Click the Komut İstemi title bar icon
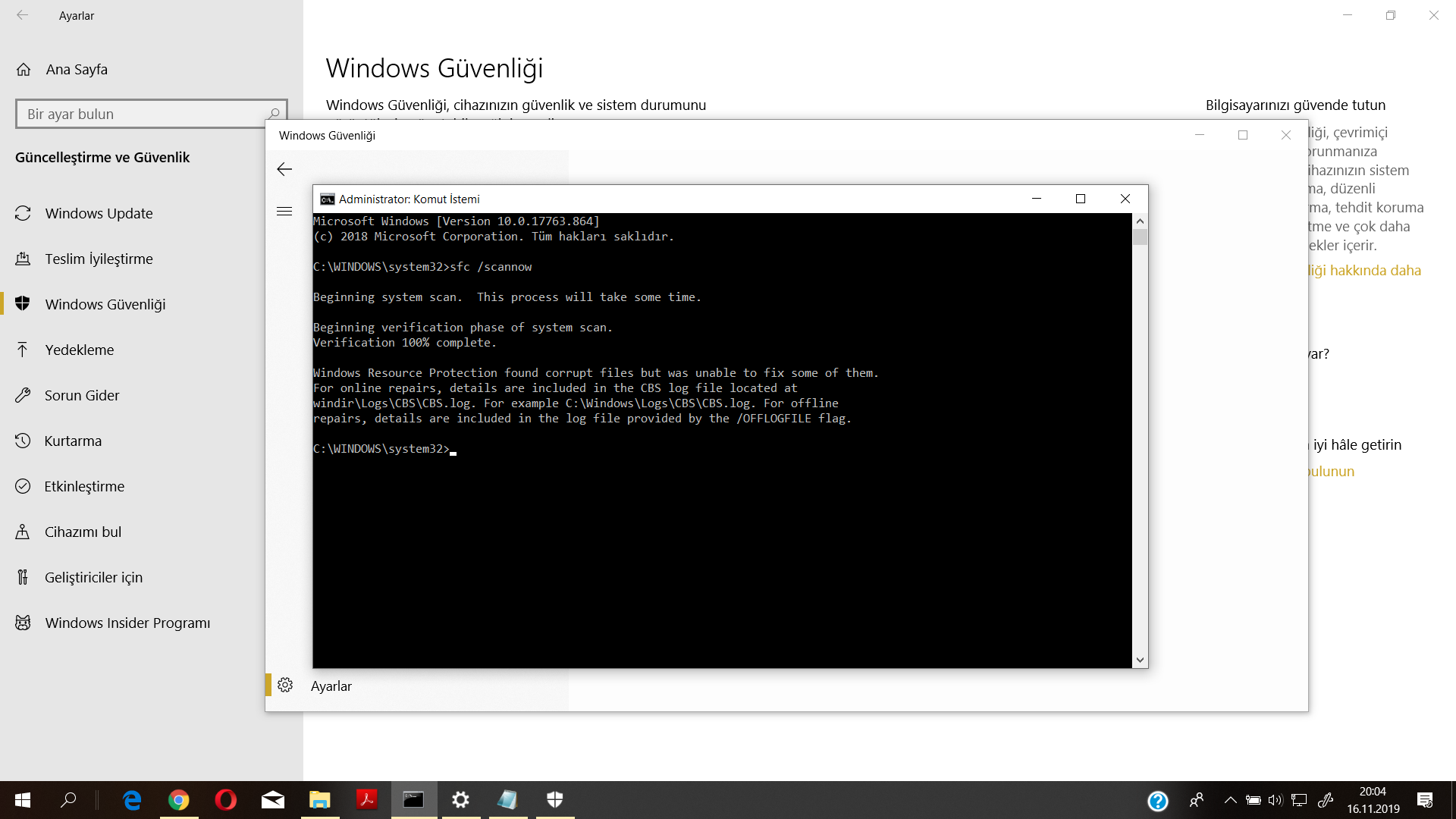 pyautogui.click(x=327, y=199)
